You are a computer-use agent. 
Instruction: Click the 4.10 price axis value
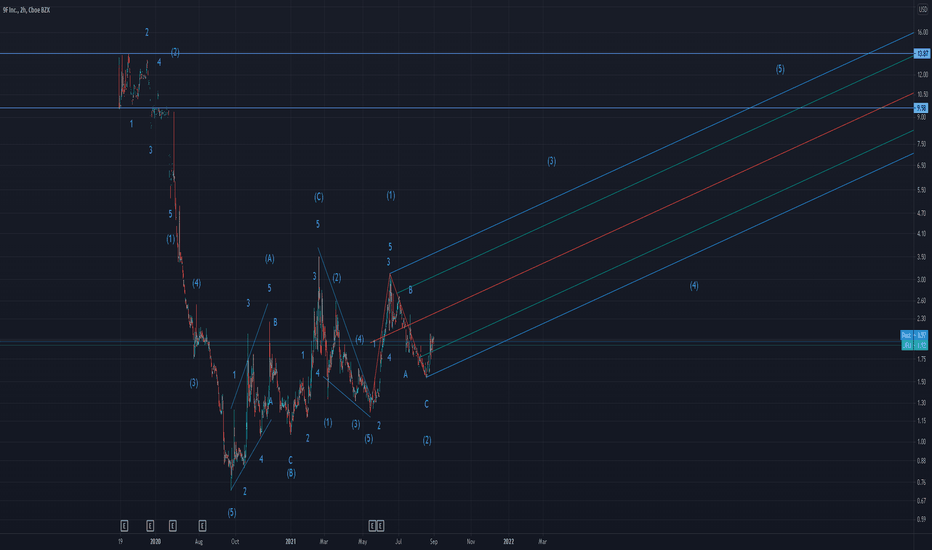click(x=922, y=234)
